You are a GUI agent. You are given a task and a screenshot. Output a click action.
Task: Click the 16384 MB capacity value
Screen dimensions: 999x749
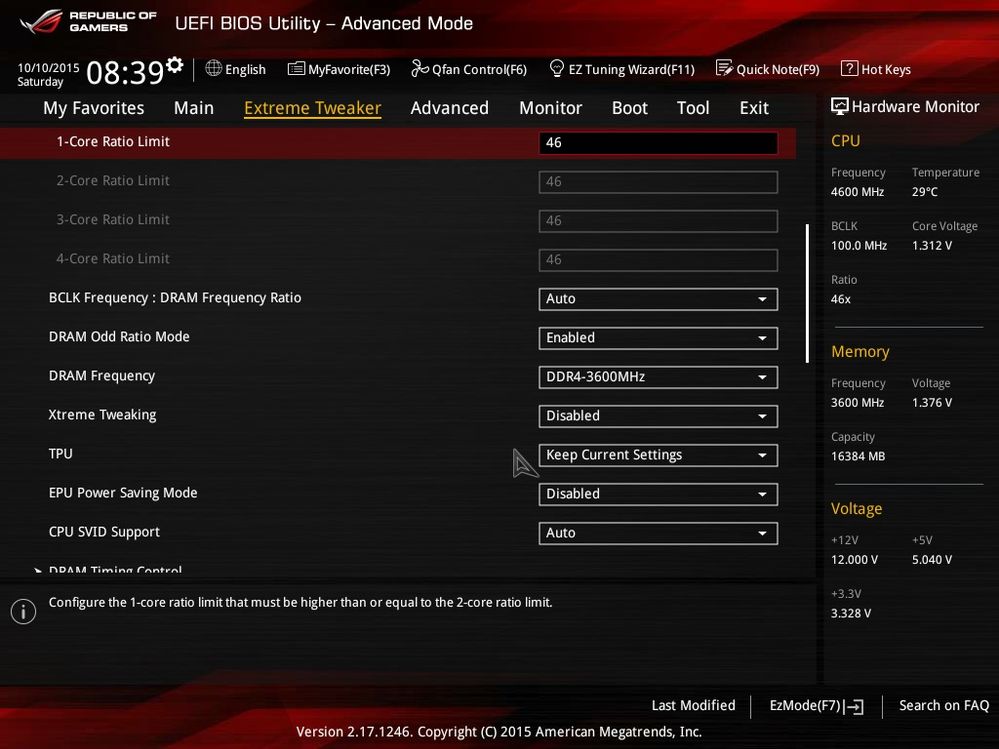pyautogui.click(x=858, y=456)
